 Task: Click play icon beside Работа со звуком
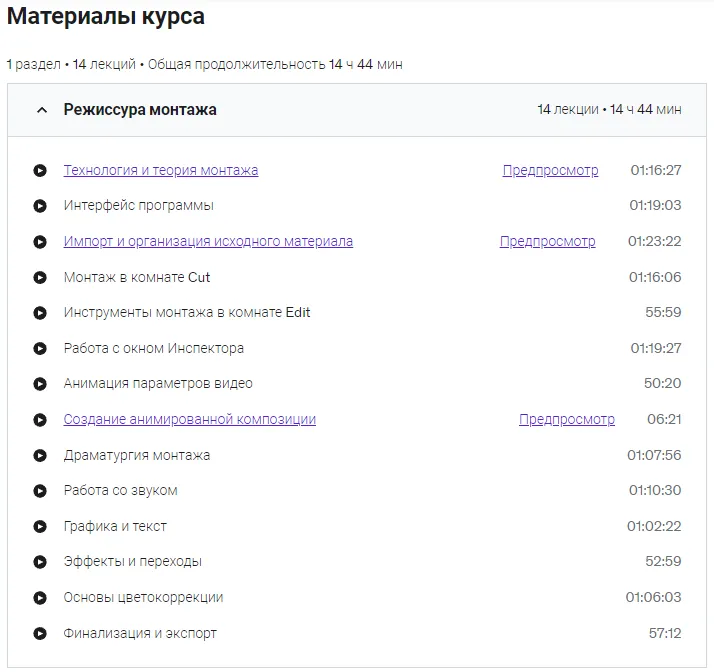pos(40,491)
